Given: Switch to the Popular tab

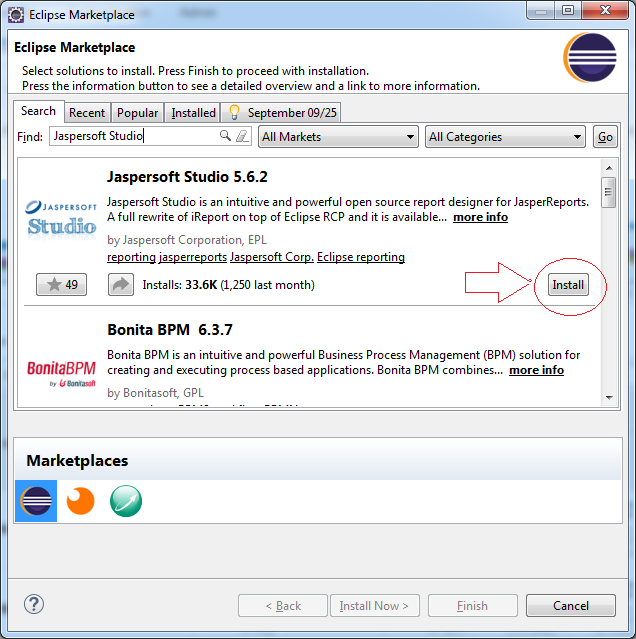Looking at the screenshot, I should [137, 112].
